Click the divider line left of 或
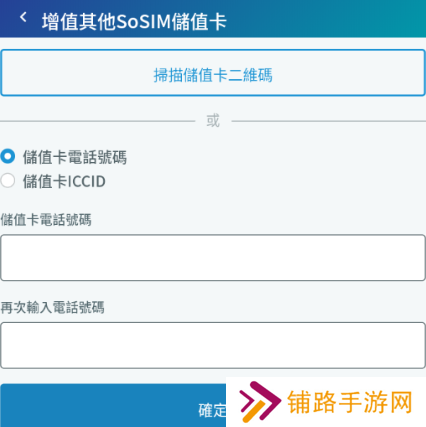Viewport: 426px width, 427px height. tap(97, 121)
